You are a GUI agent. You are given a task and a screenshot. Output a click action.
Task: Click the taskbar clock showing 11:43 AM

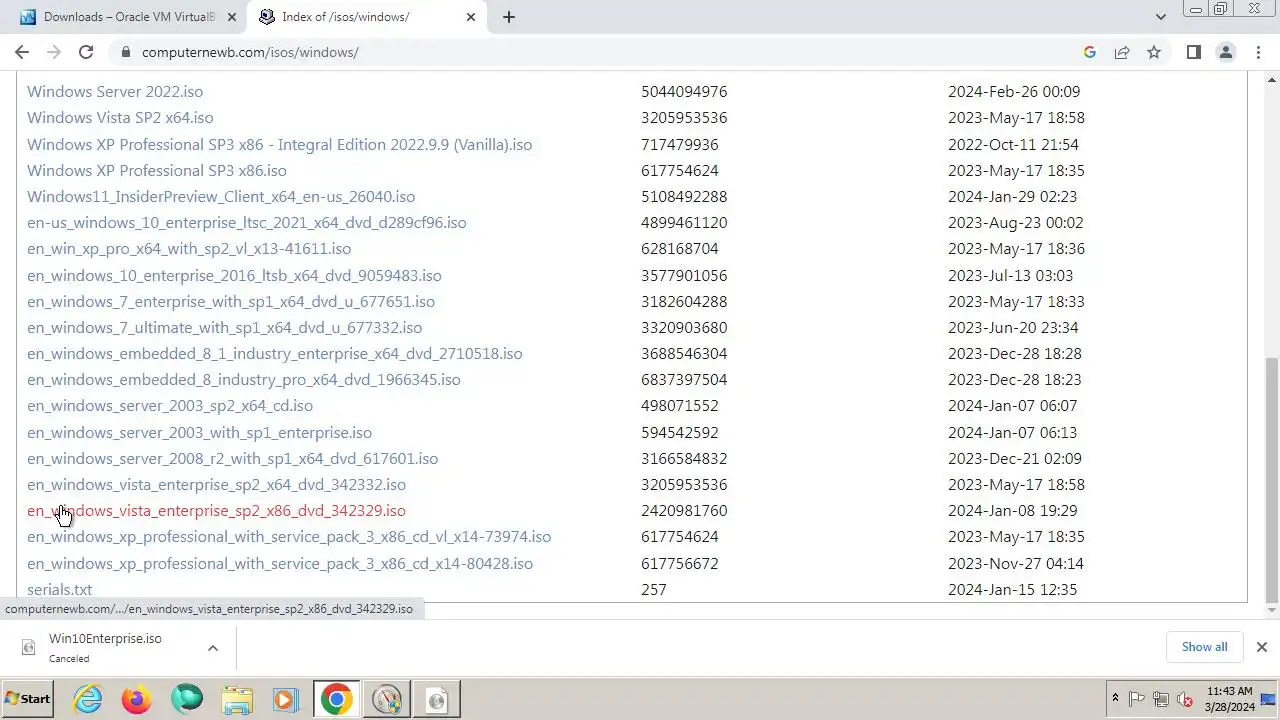point(1229,699)
